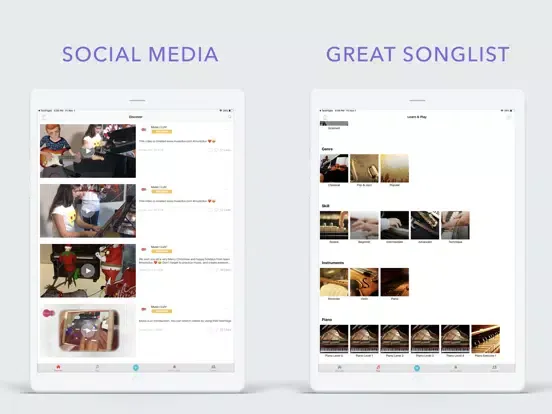Open the Piano instrument thumbnail
This screenshot has width=552, height=414.
[x=395, y=282]
